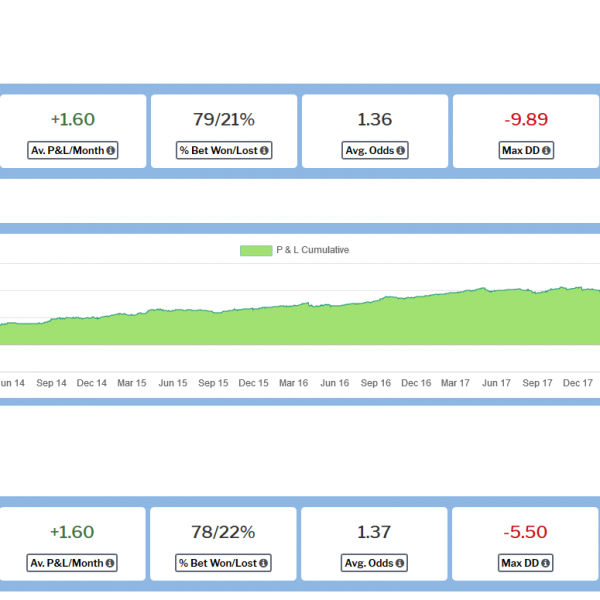Image resolution: width=600 pixels, height=600 pixels.
Task: Select the 79/21% win/loss value
Action: coord(224,120)
